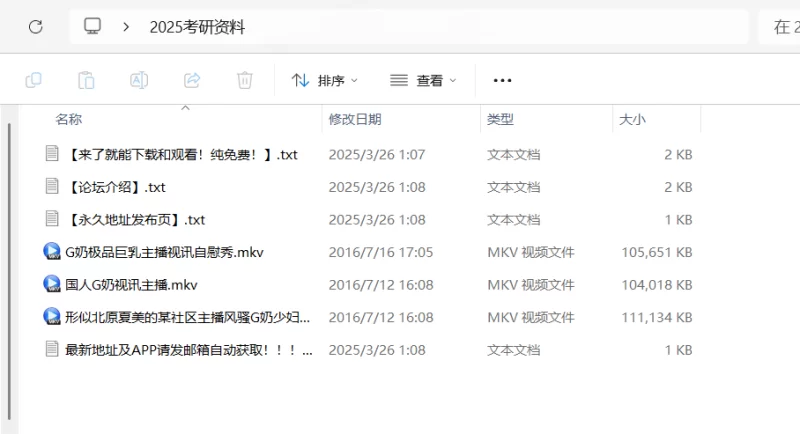Click the copy icon in toolbar
Image resolution: width=800 pixels, height=434 pixels.
[x=34, y=81]
